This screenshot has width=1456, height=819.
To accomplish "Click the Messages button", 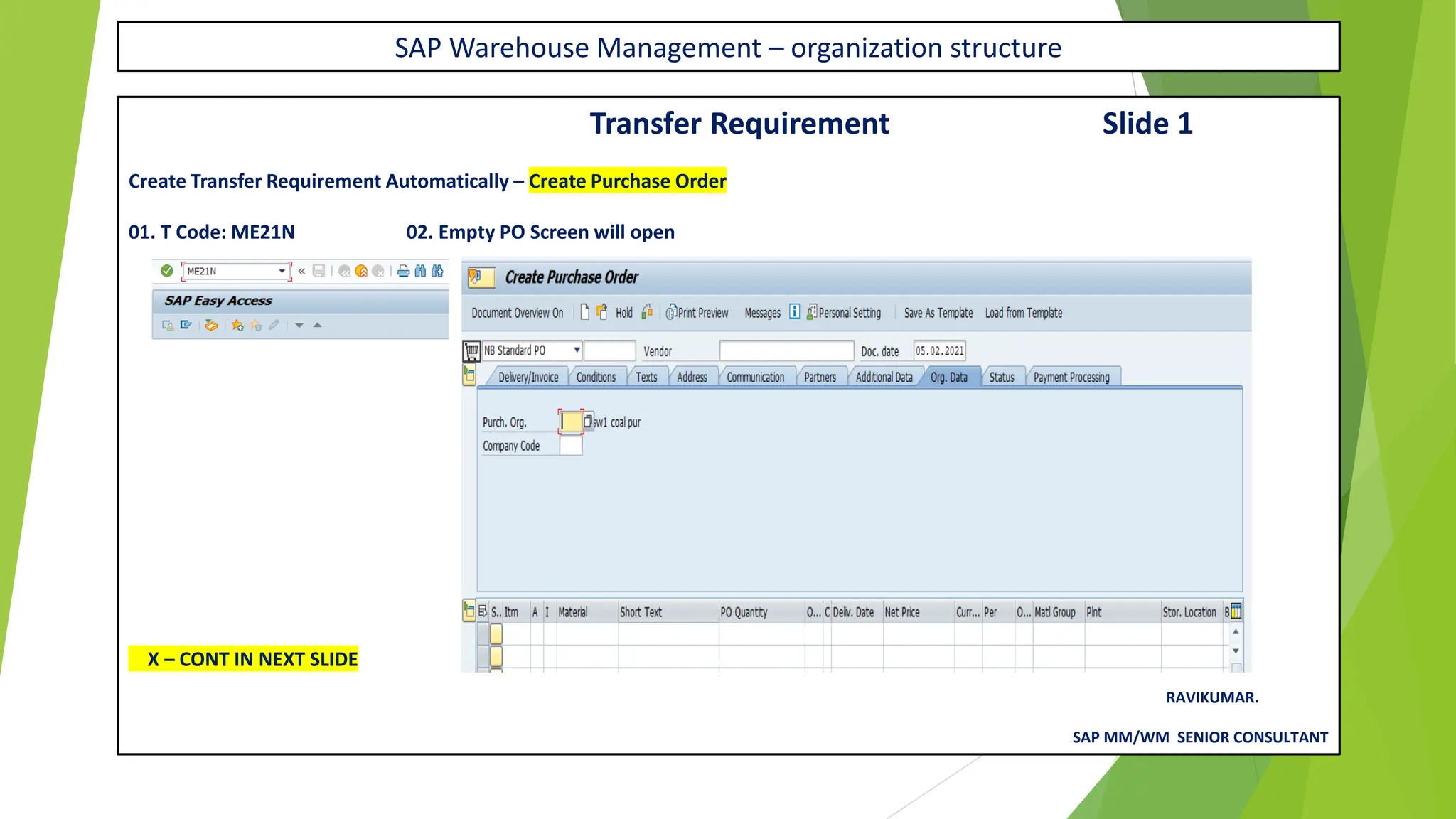I will click(x=762, y=313).
